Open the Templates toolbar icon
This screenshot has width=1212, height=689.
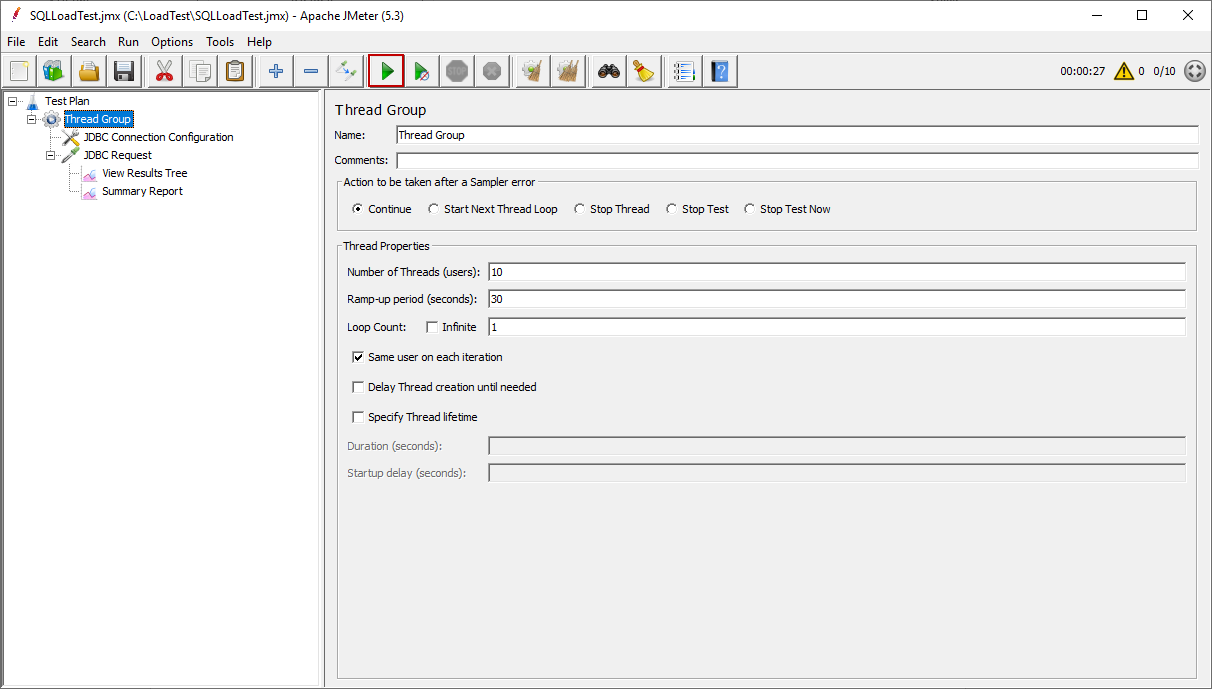(53, 71)
